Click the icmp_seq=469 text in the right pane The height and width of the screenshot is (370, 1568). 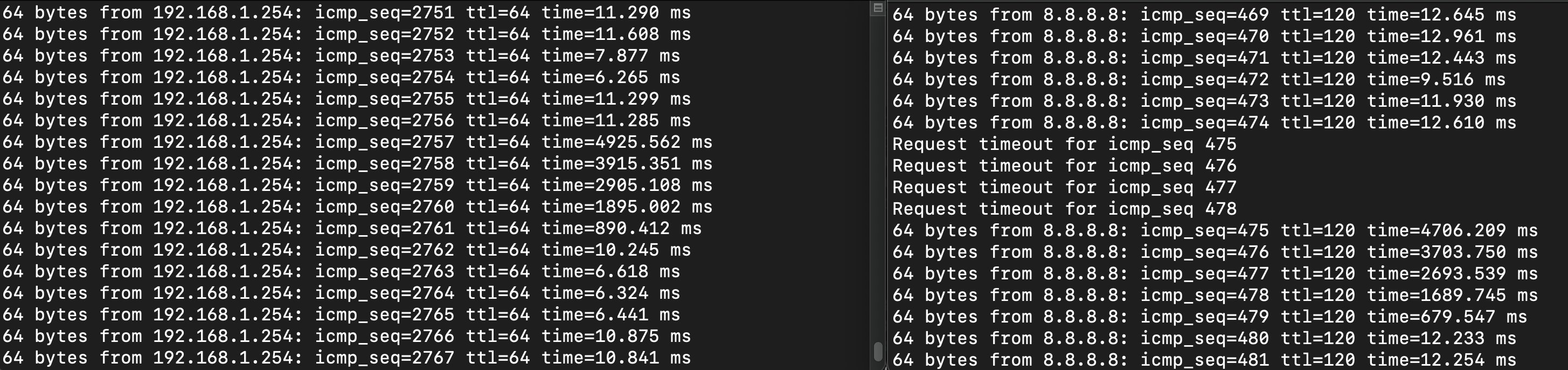1204,15
